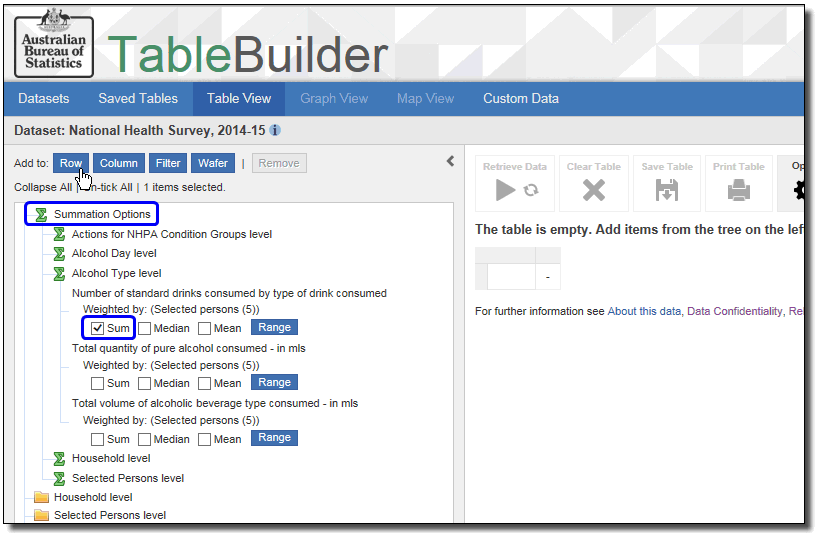This screenshot has width=816, height=533.
Task: Click the Print Table printer icon
Action: (x=738, y=190)
